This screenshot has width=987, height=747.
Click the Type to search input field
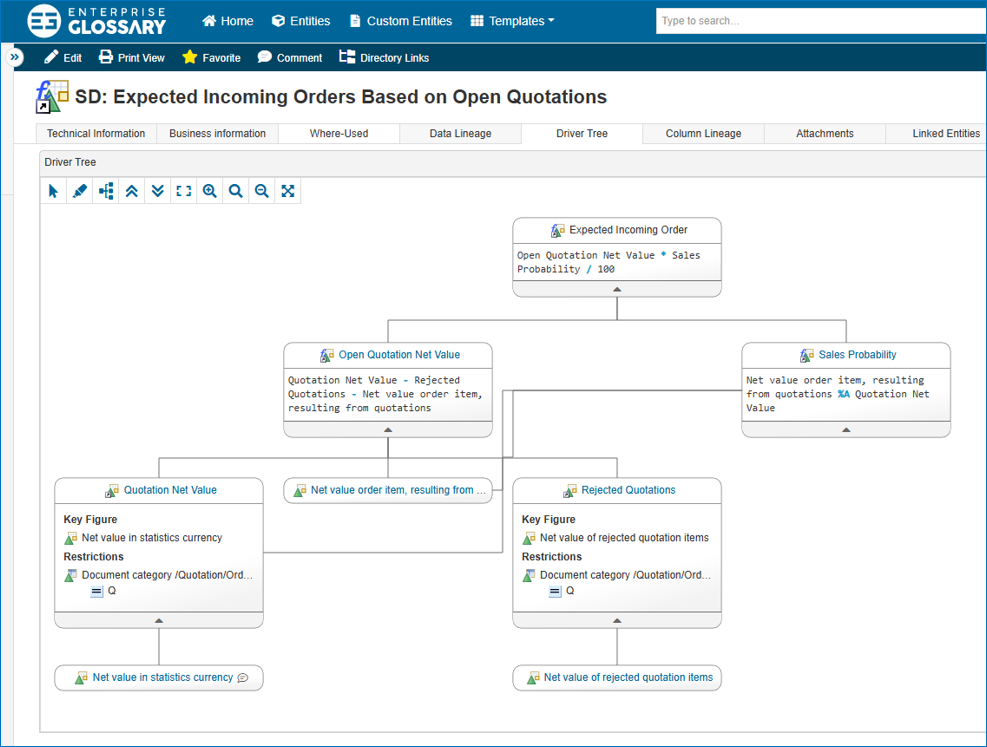click(820, 20)
